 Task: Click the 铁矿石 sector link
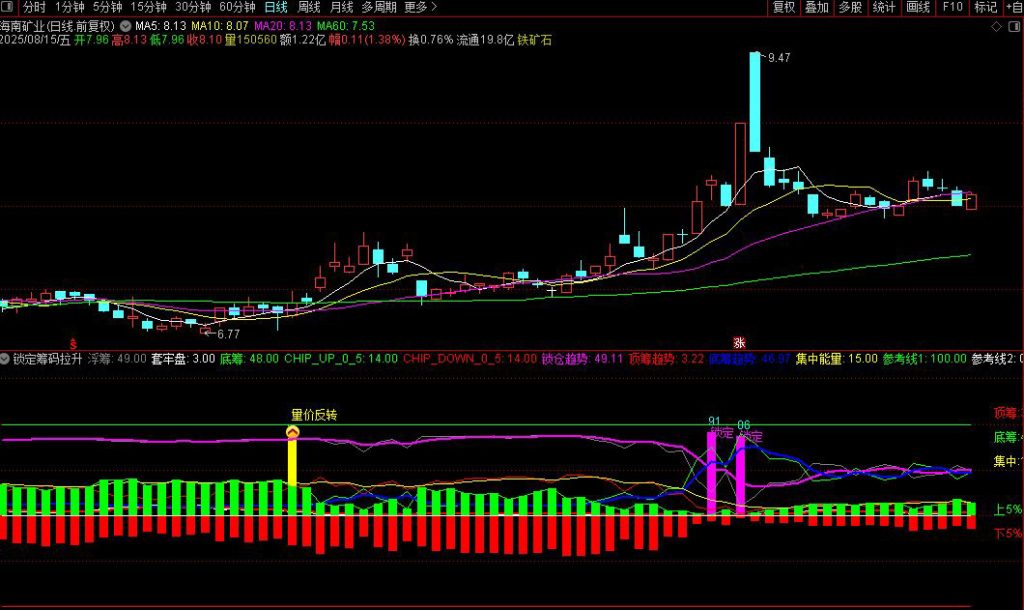point(534,40)
